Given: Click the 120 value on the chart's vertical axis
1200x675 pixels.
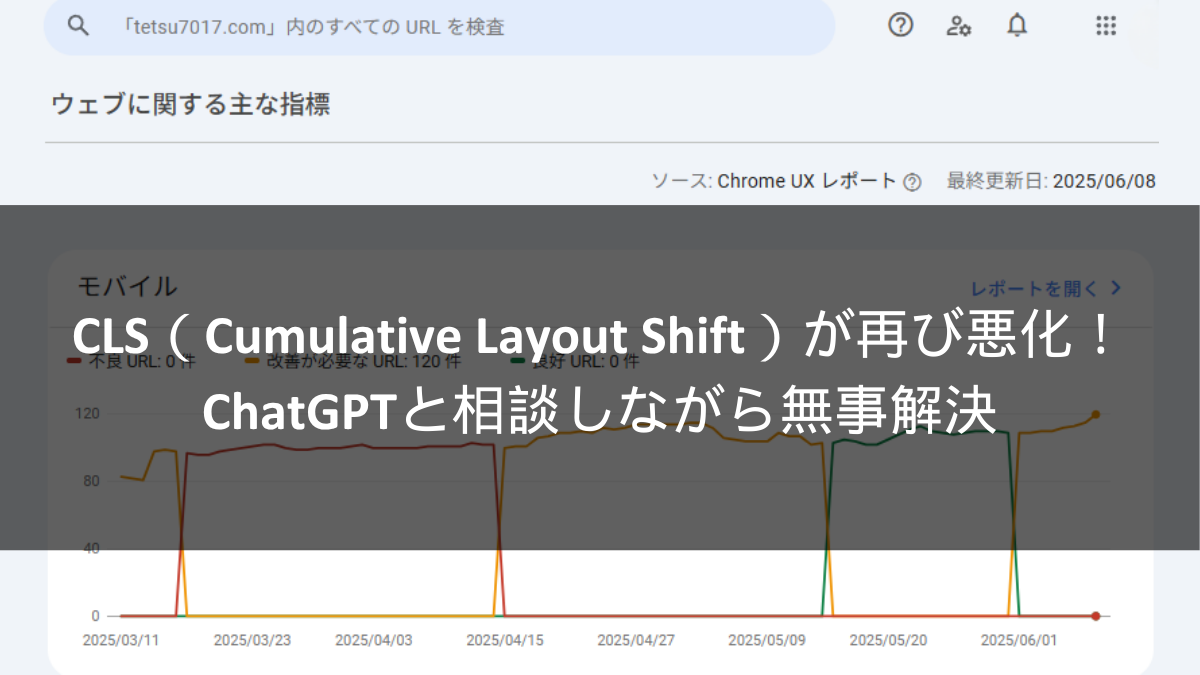Looking at the screenshot, I should pyautogui.click(x=87, y=414).
